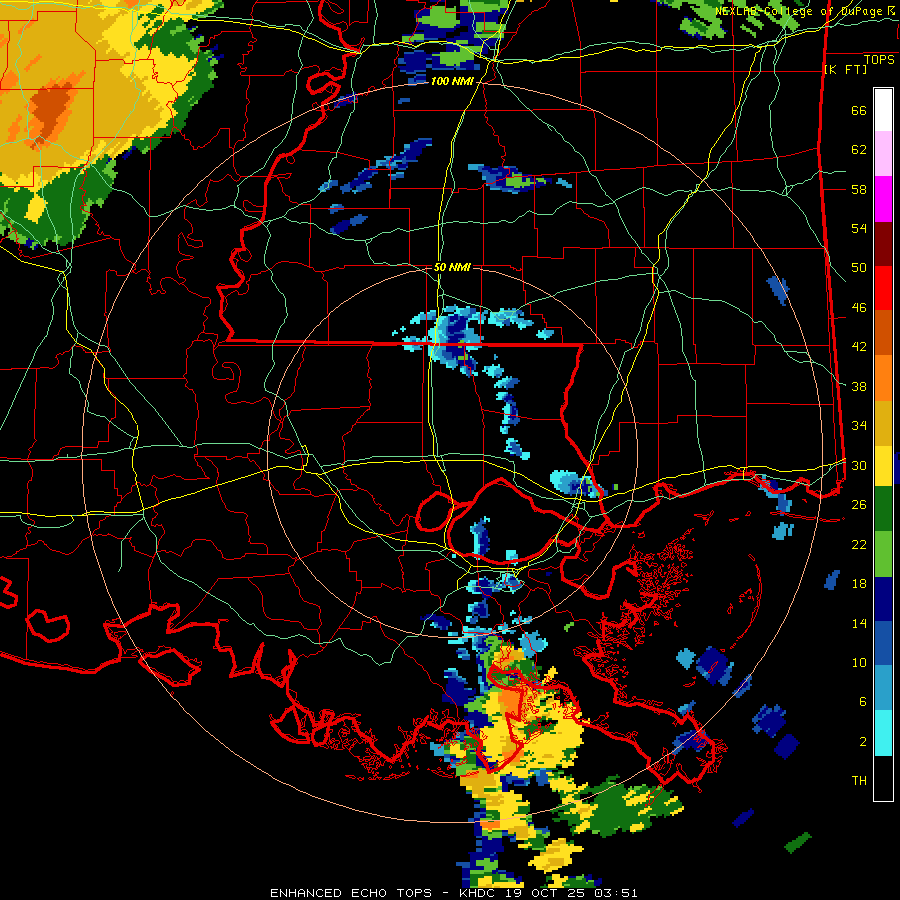Click the legend value '2'
The width and height of the screenshot is (900, 900).
click(863, 742)
